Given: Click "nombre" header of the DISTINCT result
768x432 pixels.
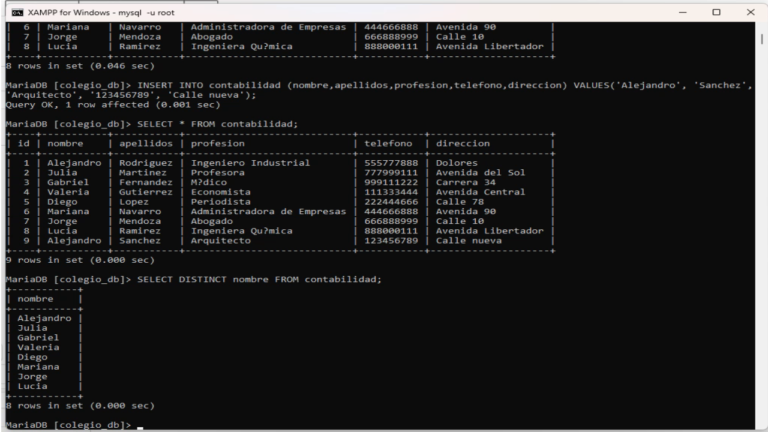Looking at the screenshot, I should tap(35, 299).
